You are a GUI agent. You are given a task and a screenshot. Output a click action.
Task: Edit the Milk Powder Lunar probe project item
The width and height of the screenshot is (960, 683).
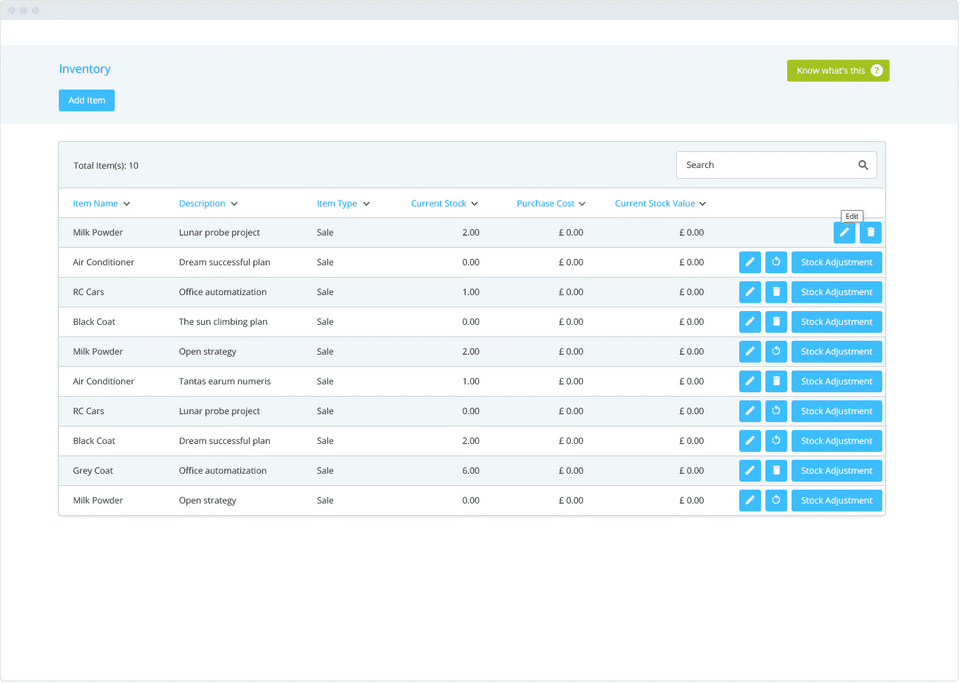click(x=844, y=233)
